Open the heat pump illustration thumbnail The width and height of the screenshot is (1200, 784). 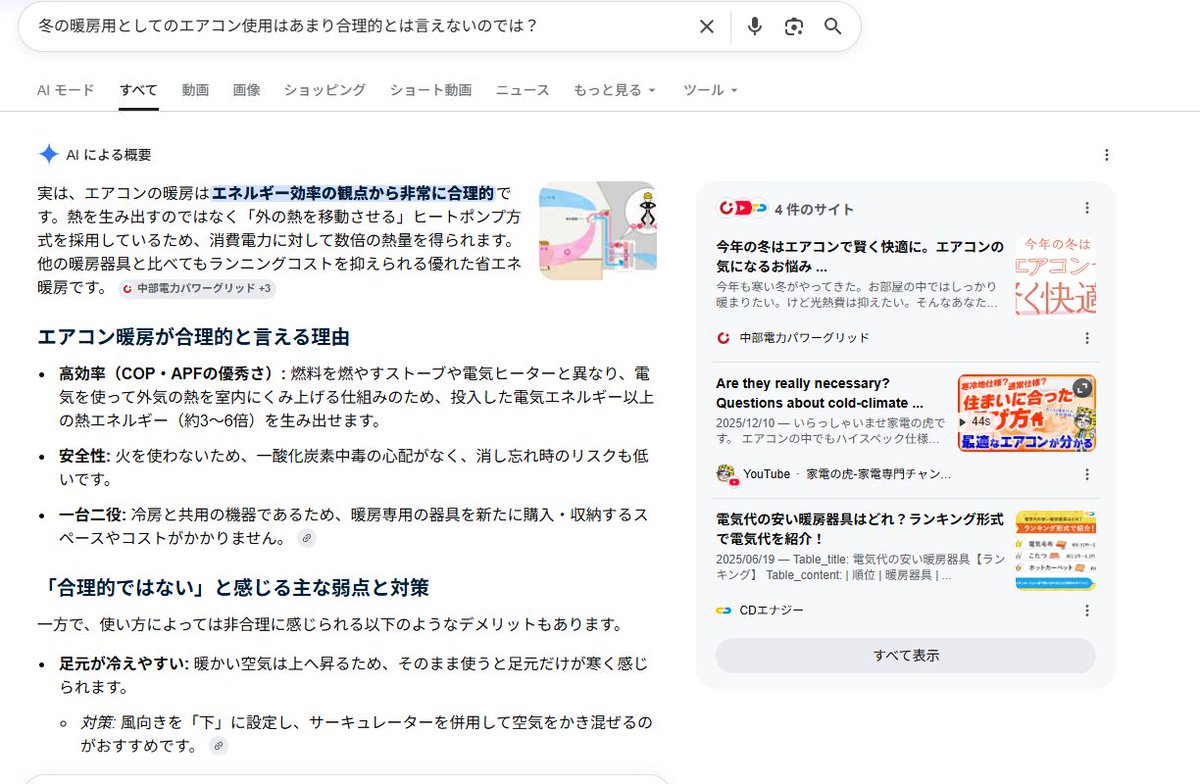[598, 230]
